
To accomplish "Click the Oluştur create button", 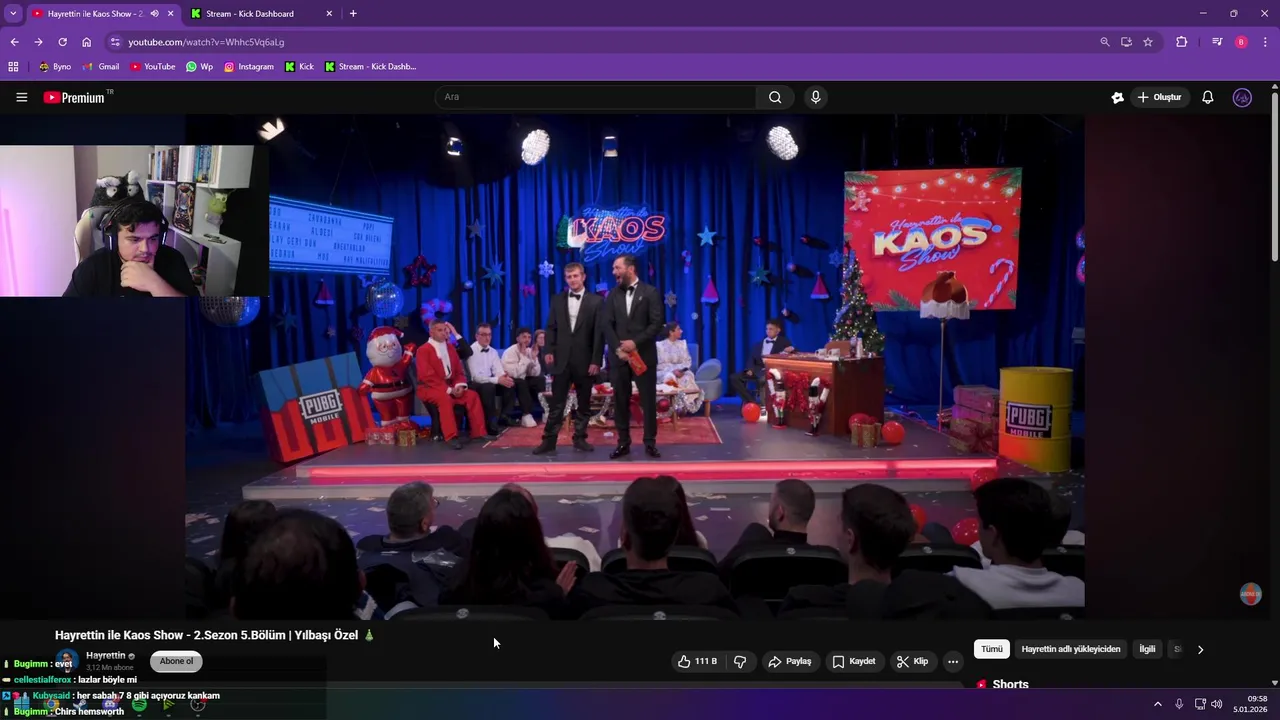I will click(x=1160, y=97).
